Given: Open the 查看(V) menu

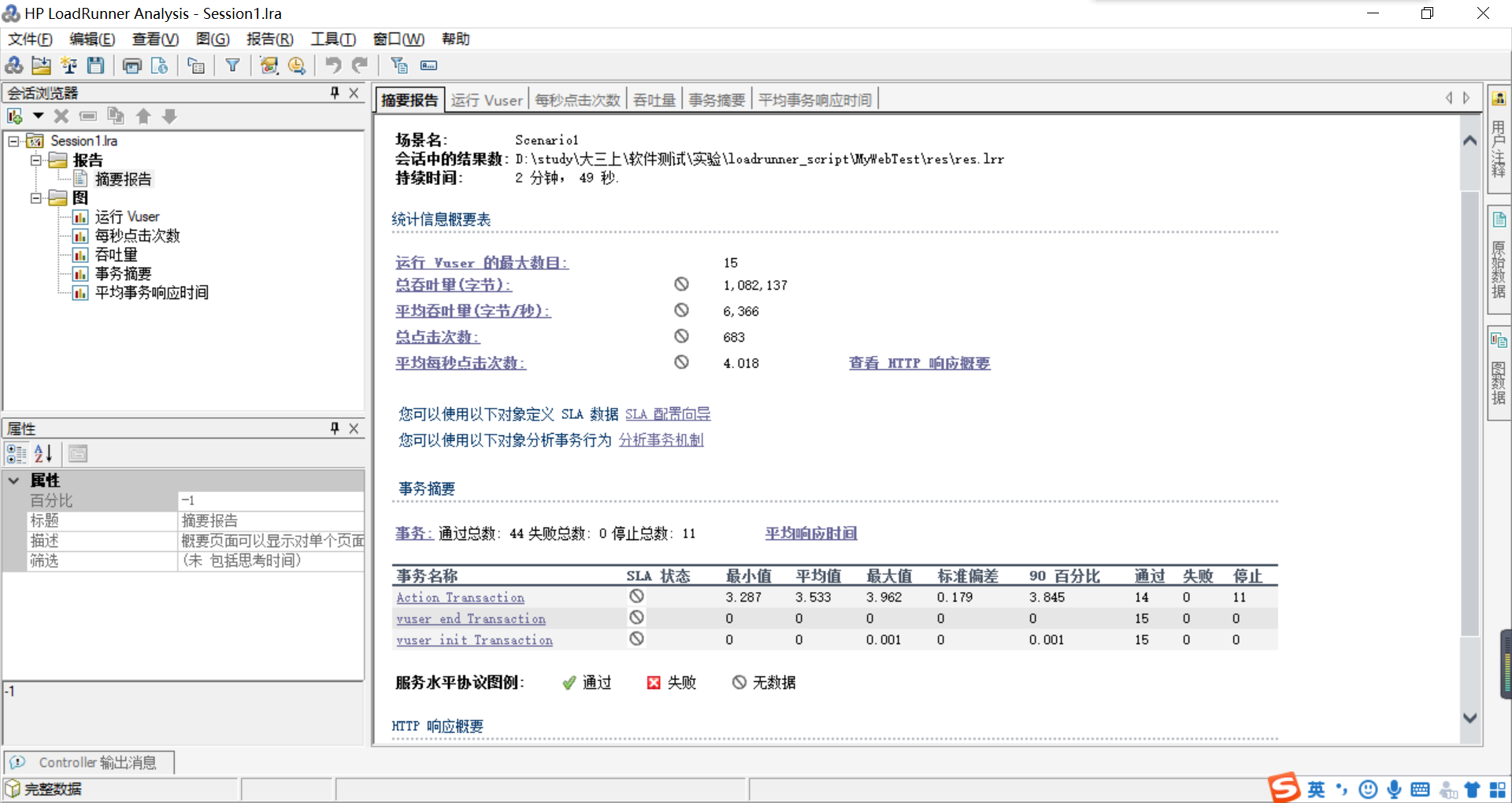Looking at the screenshot, I should pos(155,39).
